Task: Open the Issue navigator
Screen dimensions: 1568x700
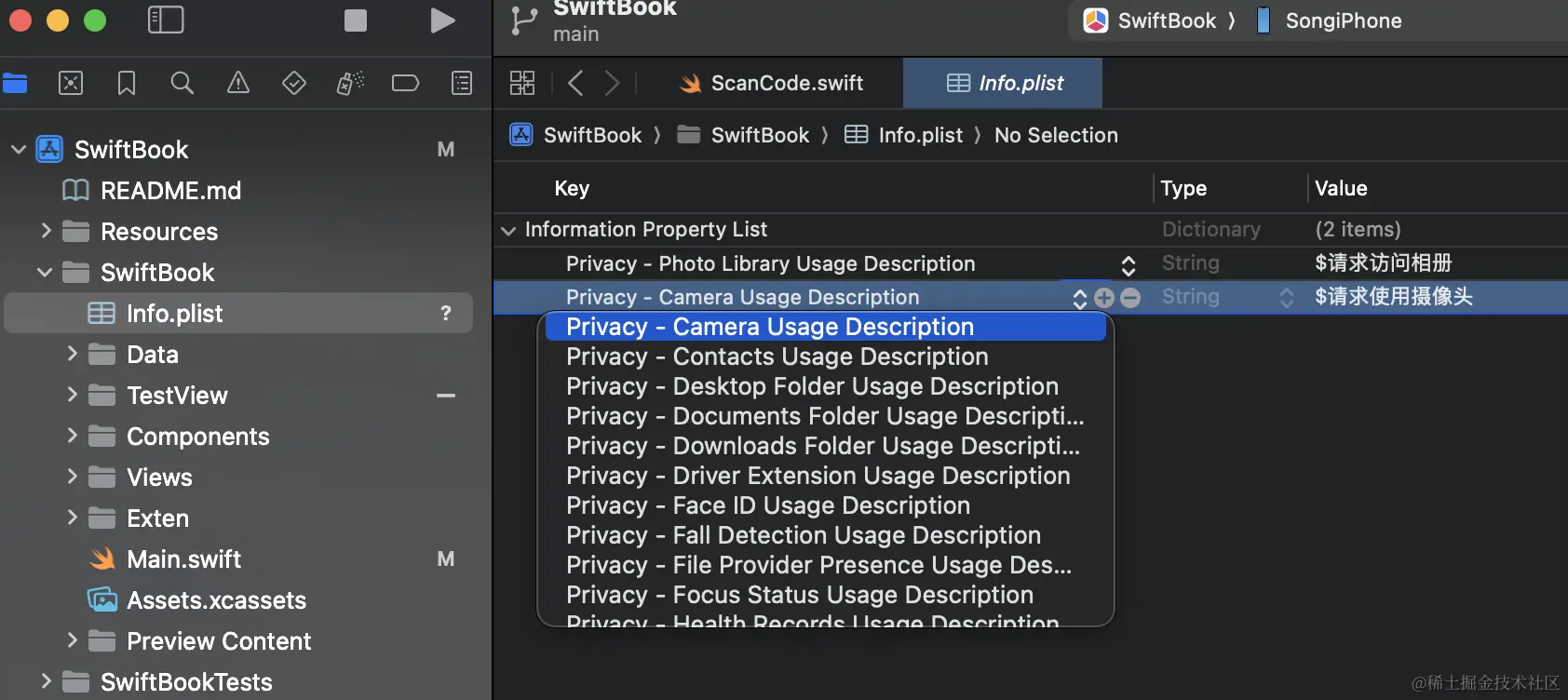Action: coord(238,83)
